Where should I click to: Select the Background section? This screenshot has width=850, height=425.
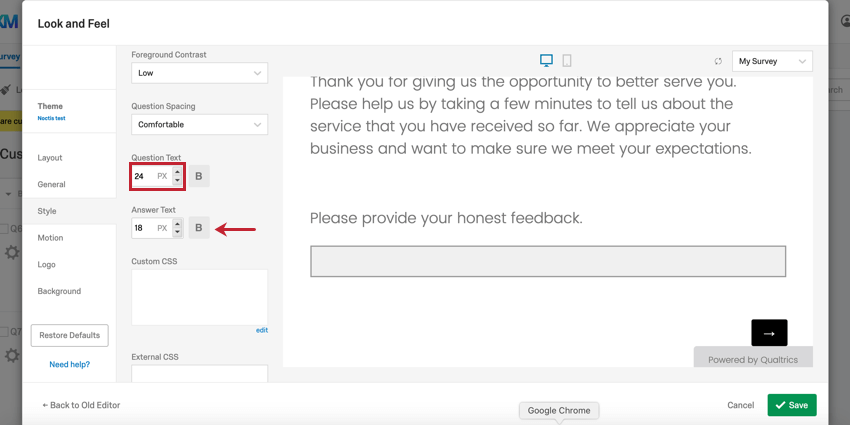pyautogui.click(x=59, y=291)
